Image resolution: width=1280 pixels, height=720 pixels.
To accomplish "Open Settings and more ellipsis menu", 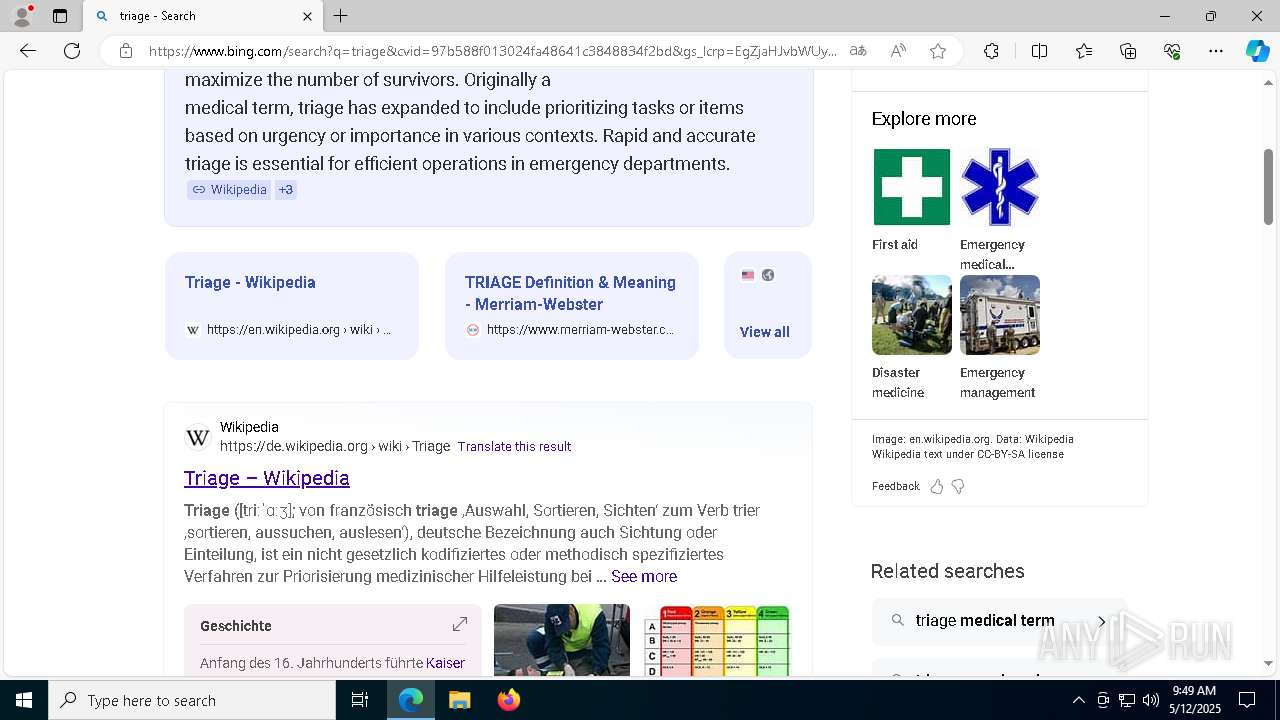I will click(1216, 51).
